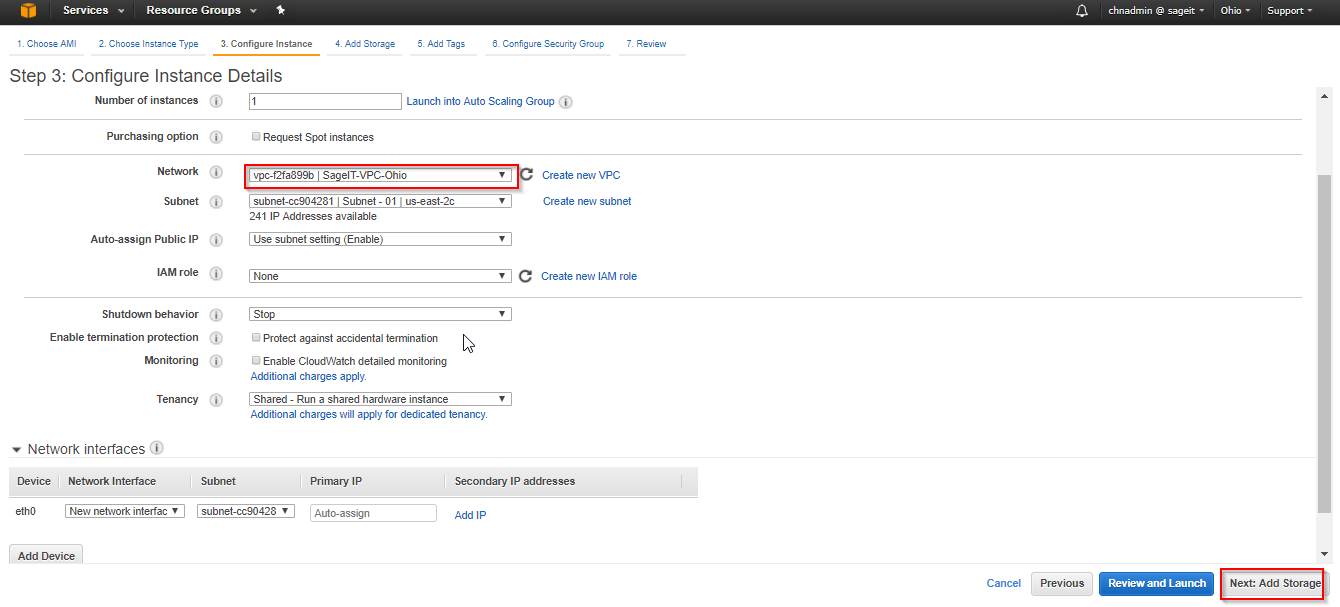Refresh the IAM role list
The image size is (1340, 607).
pyautogui.click(x=526, y=276)
